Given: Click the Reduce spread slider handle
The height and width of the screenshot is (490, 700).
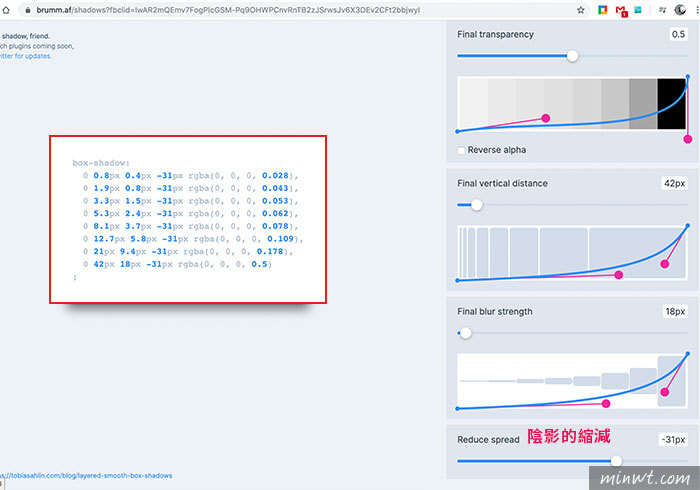Looking at the screenshot, I should 616,461.
